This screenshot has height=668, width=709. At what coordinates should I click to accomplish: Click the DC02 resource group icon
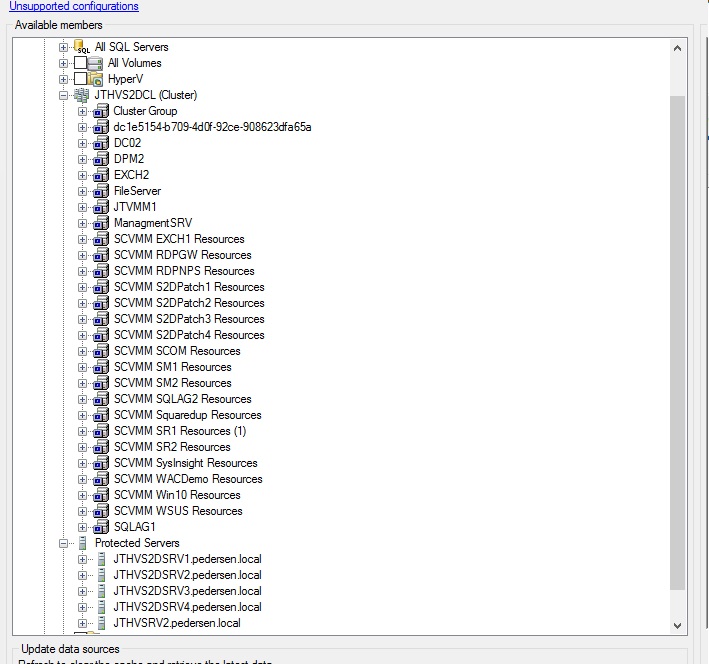[x=101, y=143]
